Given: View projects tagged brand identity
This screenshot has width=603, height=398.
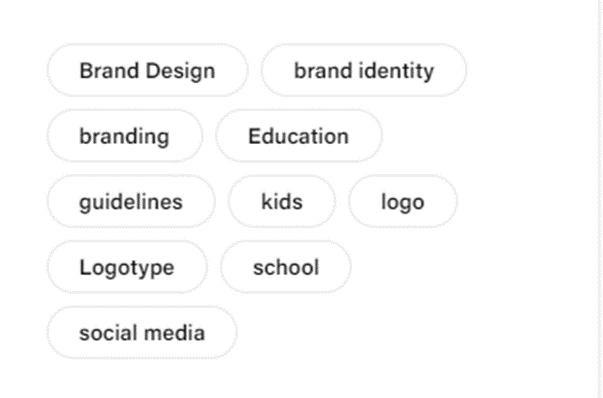Looking at the screenshot, I should click(x=364, y=70).
